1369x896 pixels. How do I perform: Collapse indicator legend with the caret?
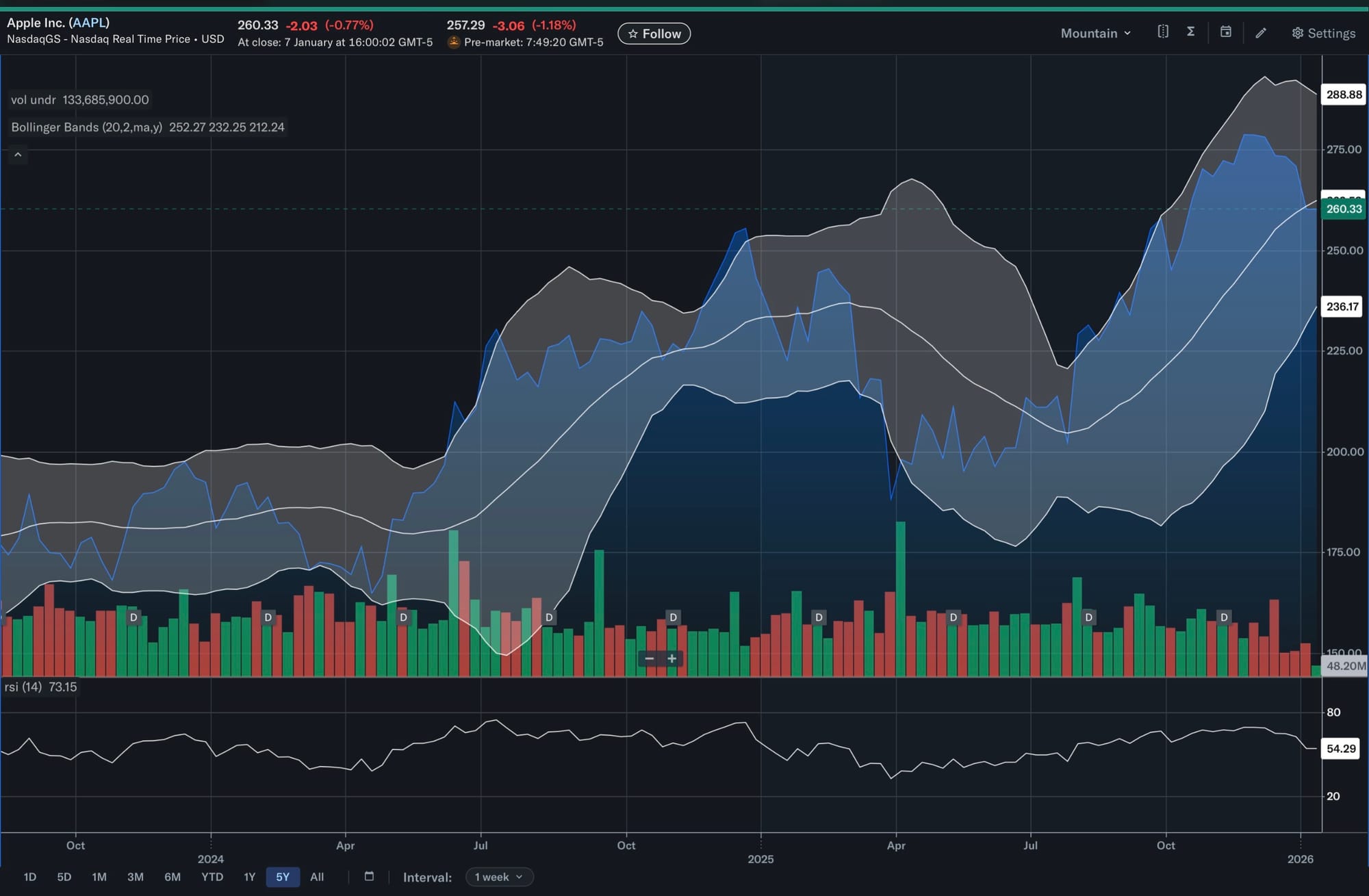(x=18, y=155)
